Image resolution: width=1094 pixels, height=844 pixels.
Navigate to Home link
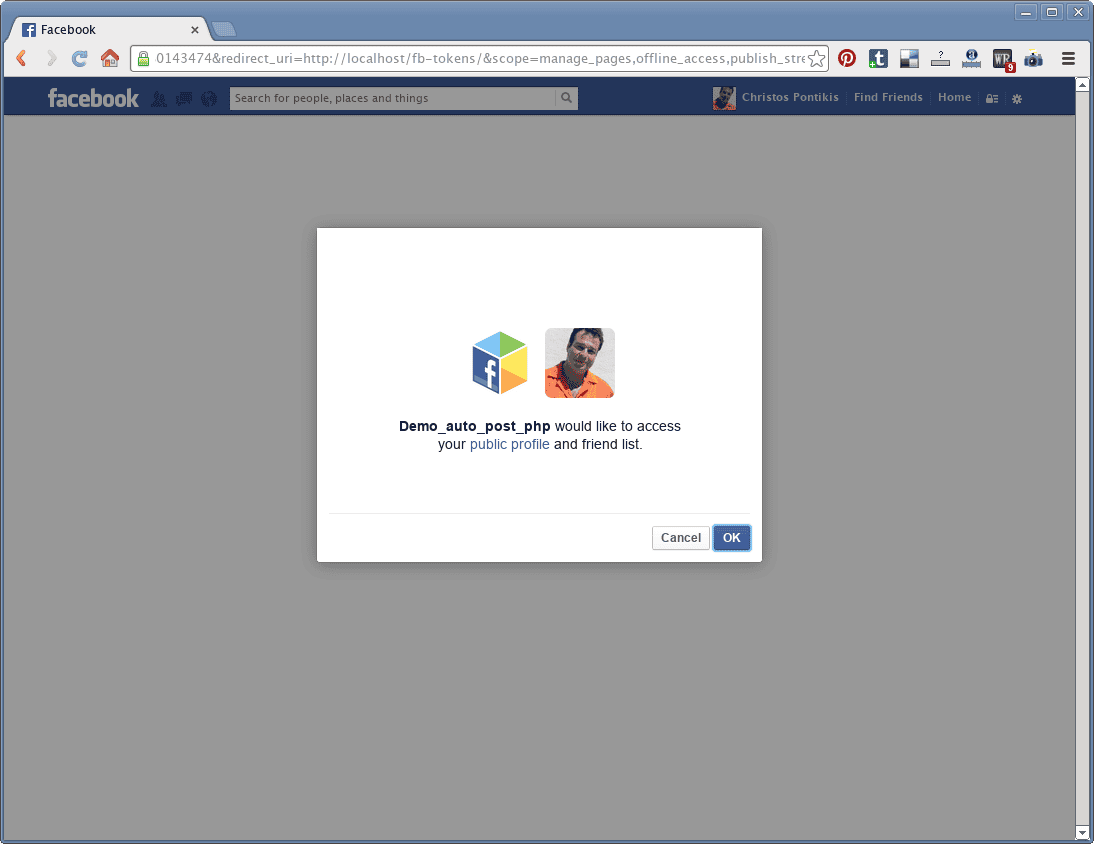[954, 98]
